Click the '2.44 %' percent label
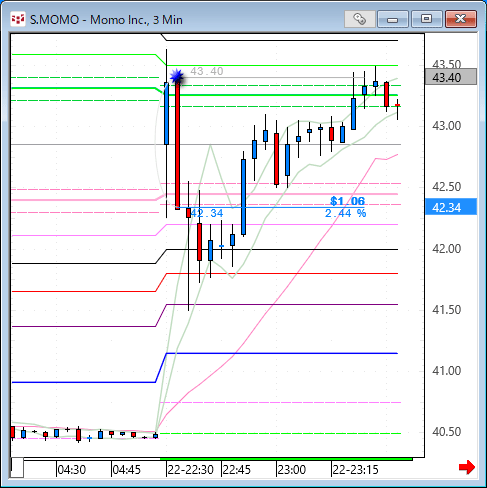 (x=345, y=213)
